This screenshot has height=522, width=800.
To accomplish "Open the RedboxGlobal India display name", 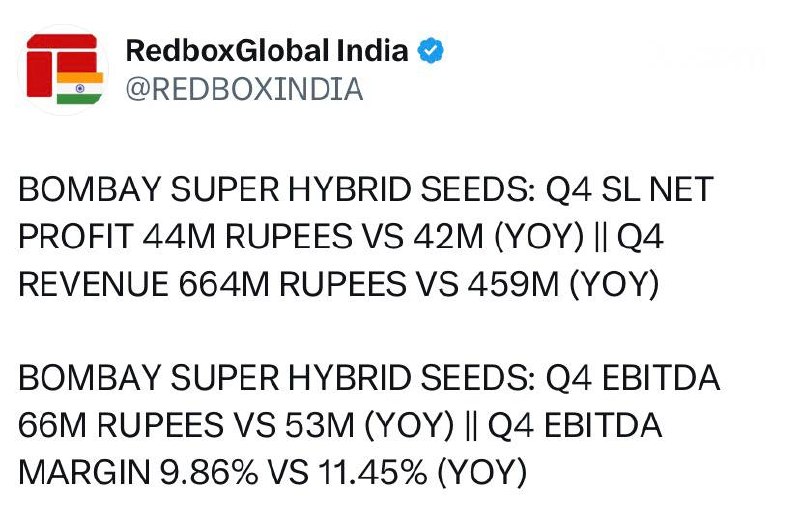I will coord(267,51).
